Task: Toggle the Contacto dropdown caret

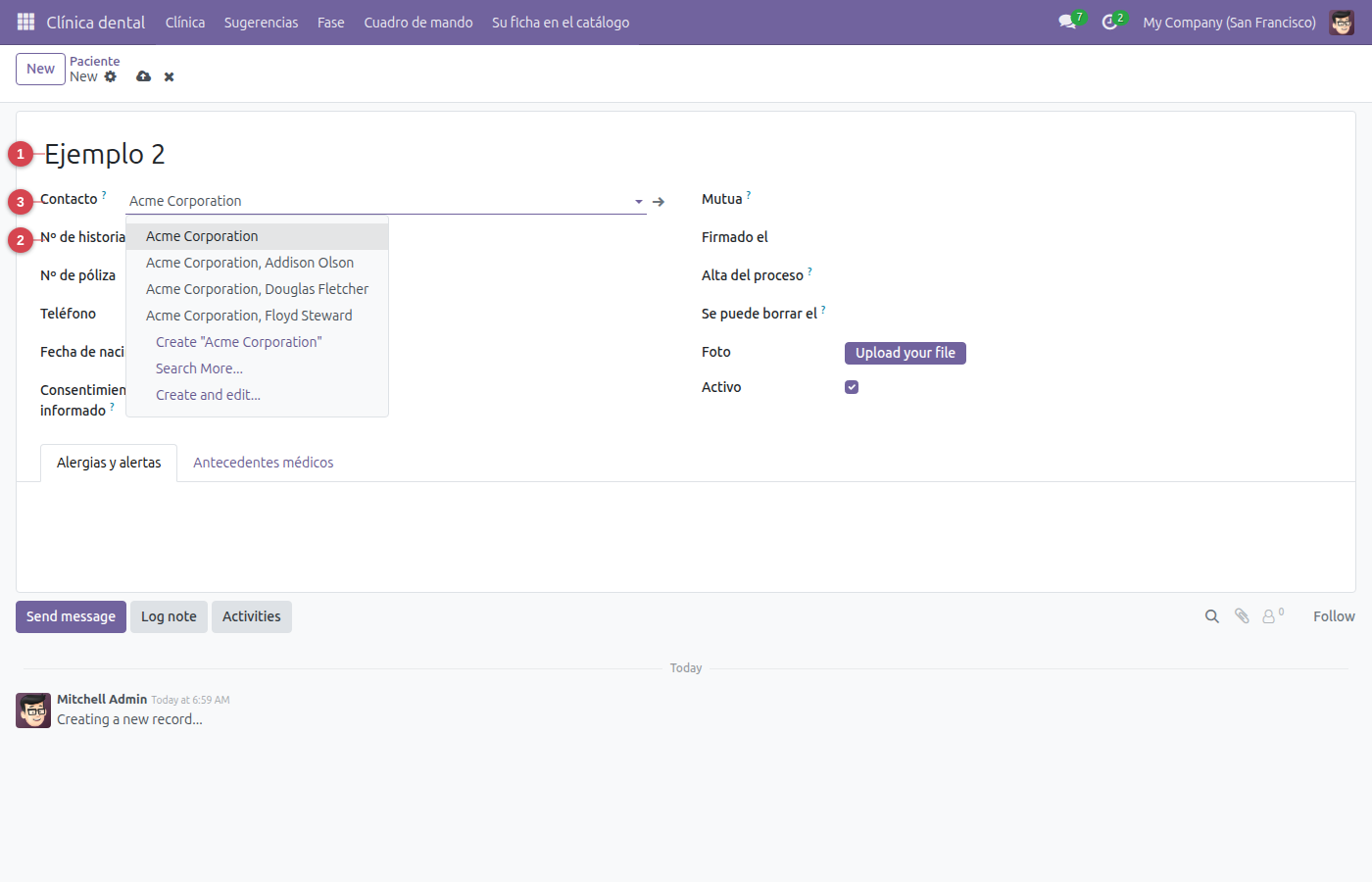Action: tap(639, 201)
